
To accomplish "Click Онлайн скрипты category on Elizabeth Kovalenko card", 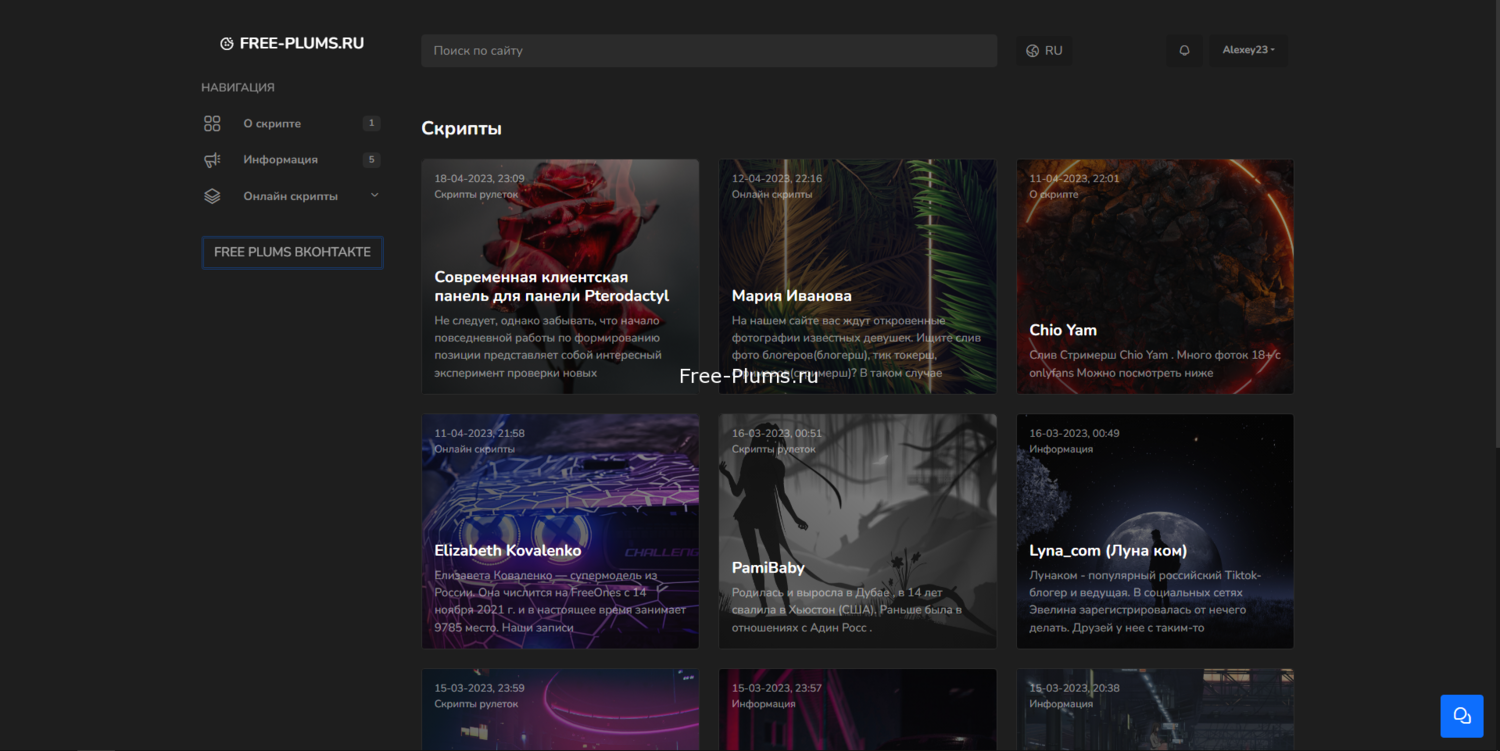I will tap(474, 450).
